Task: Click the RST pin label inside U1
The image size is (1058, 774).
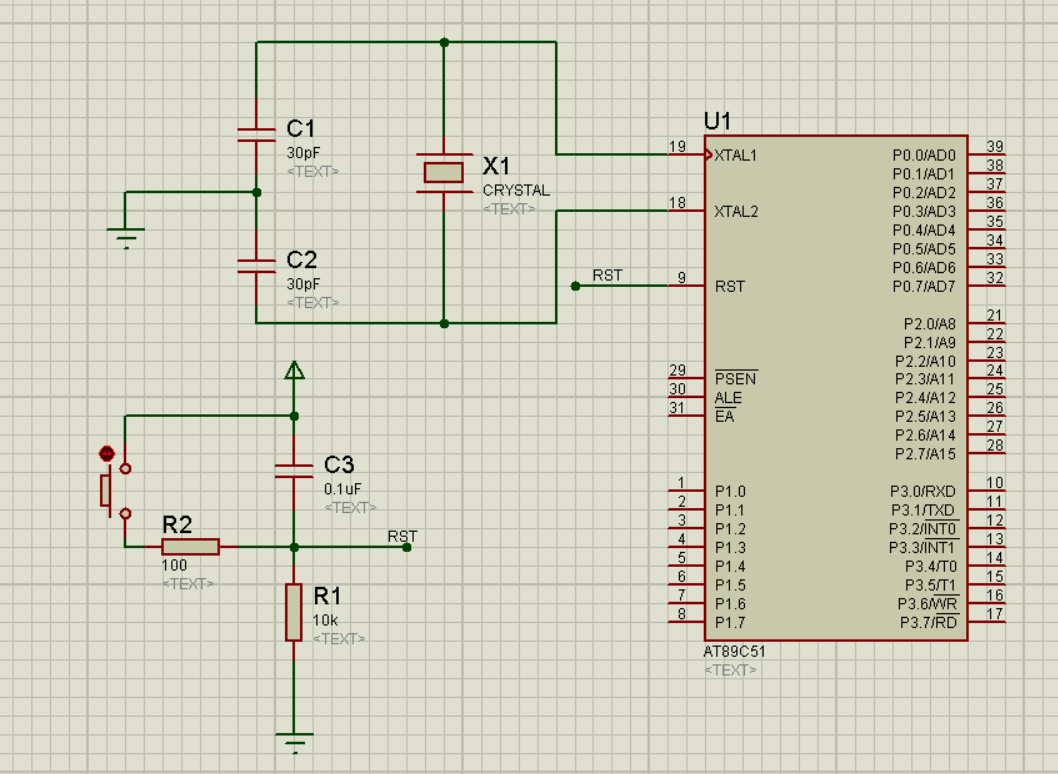Action: click(729, 286)
